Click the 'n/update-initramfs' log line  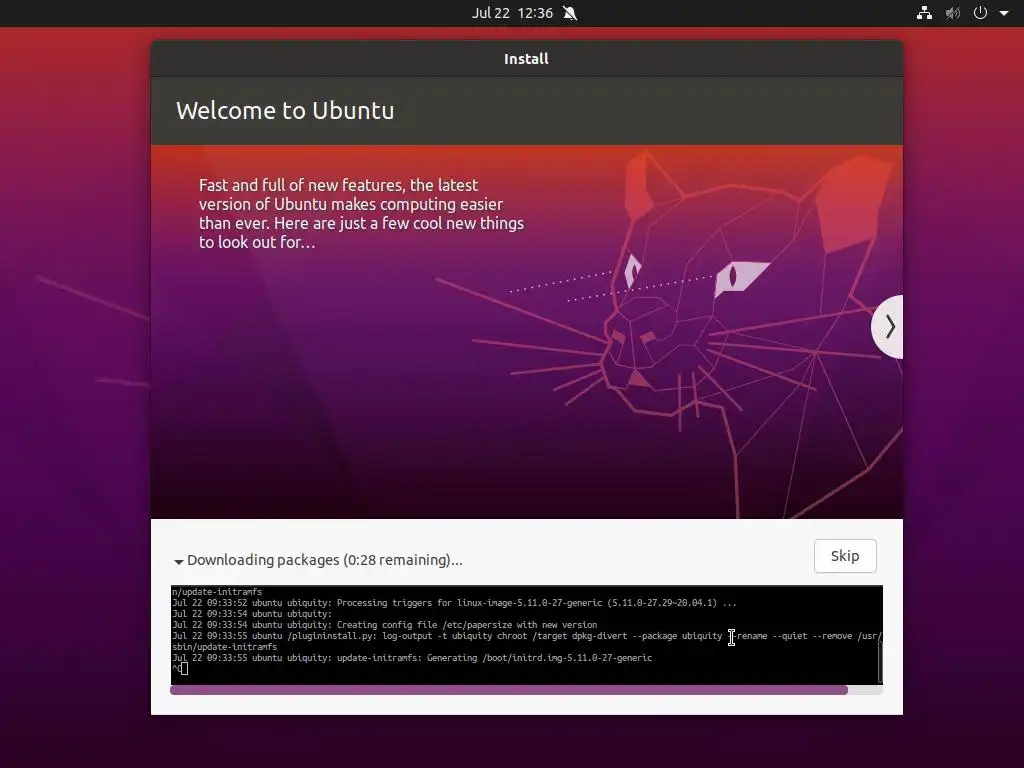coord(217,592)
